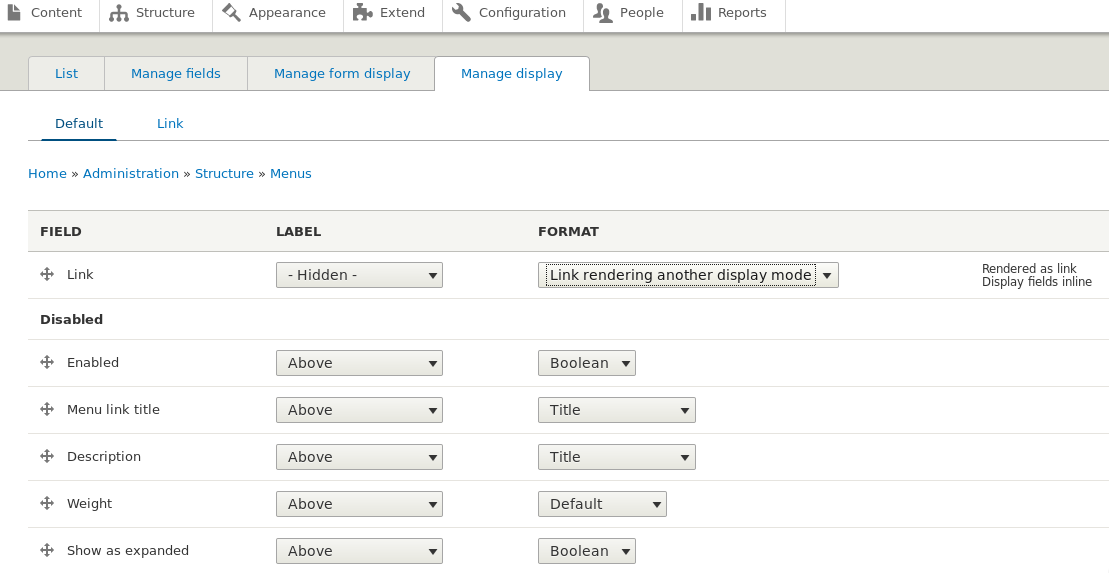The image size is (1109, 573).
Task: Open the Link format dropdown
Action: click(x=688, y=275)
